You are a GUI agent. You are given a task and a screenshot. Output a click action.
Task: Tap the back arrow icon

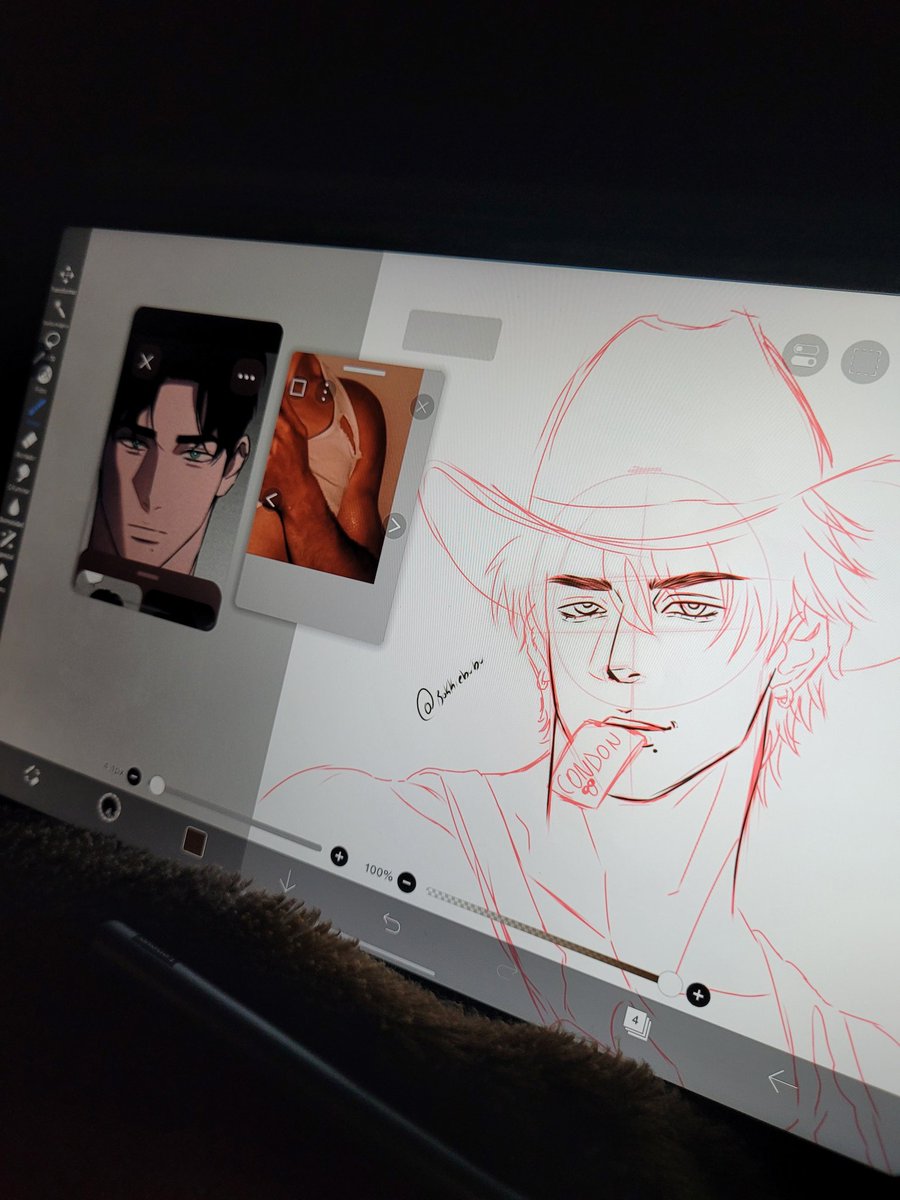[x=781, y=1080]
